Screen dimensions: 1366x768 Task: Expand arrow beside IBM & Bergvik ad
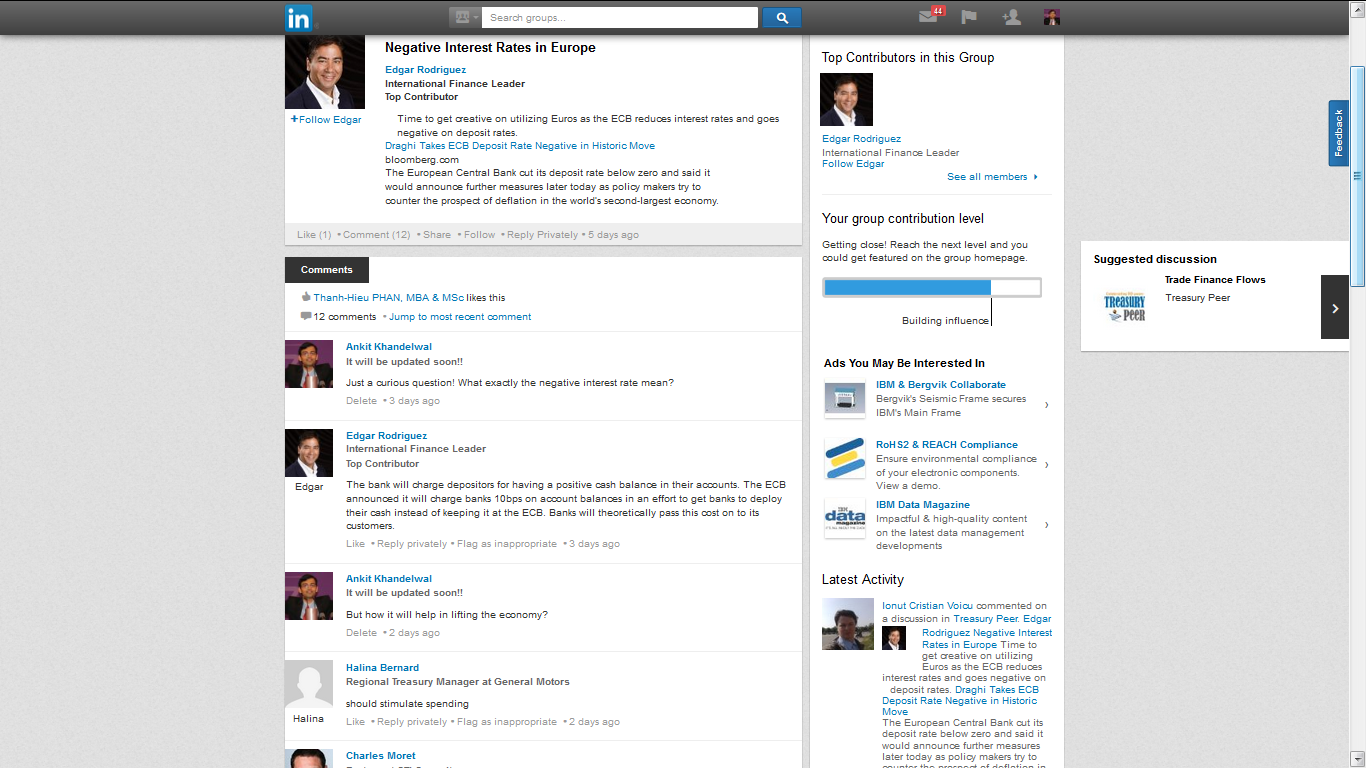(1046, 405)
